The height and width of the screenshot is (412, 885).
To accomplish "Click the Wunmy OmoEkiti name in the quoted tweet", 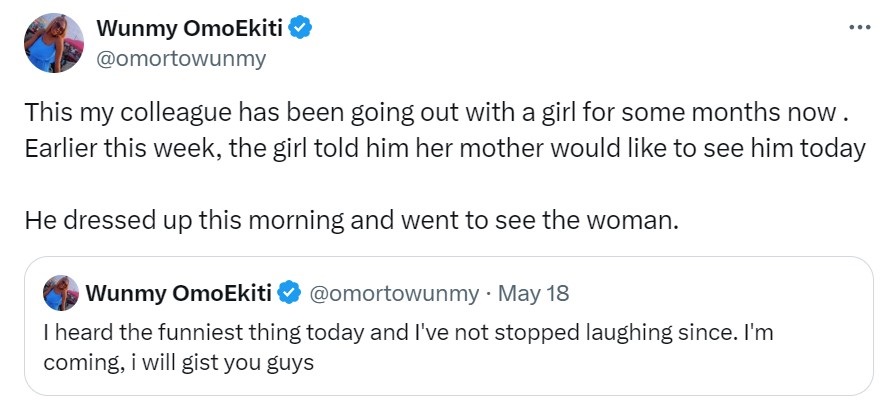I will pos(180,294).
